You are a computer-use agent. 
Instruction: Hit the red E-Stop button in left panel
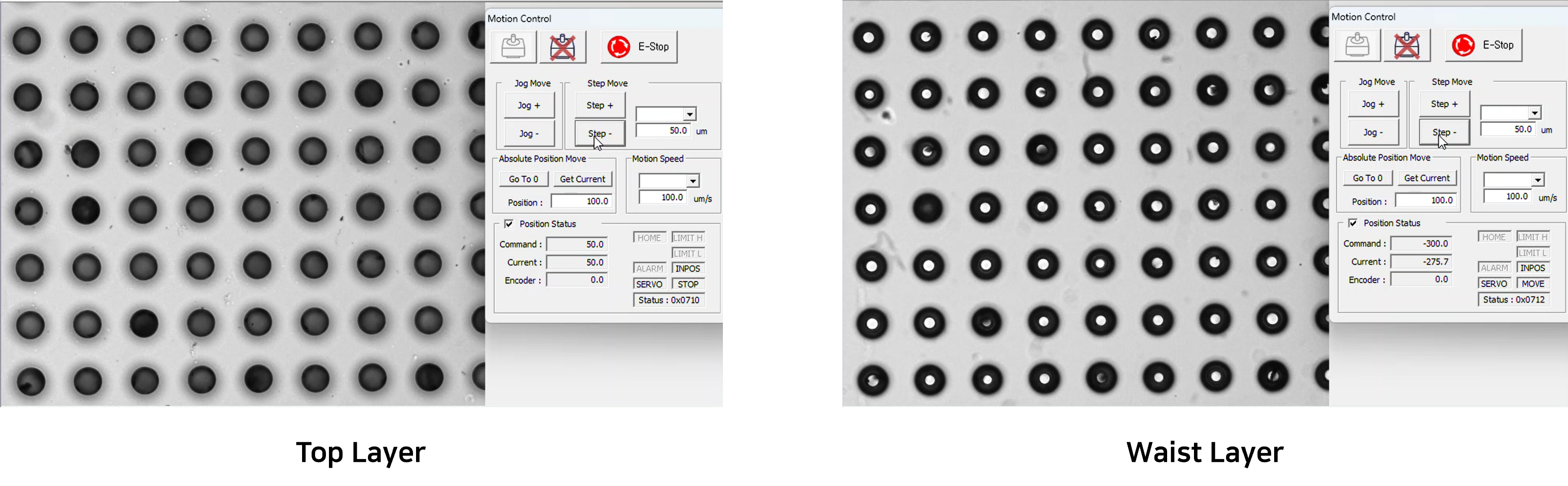[x=638, y=48]
